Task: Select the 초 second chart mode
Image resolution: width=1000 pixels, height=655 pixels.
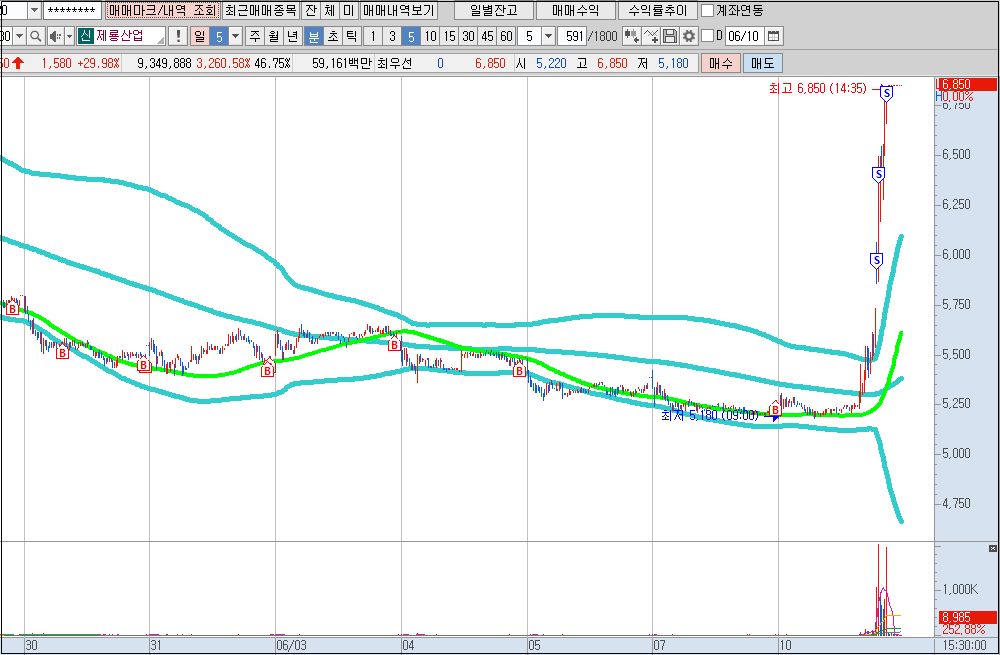Action: pyautogui.click(x=333, y=36)
